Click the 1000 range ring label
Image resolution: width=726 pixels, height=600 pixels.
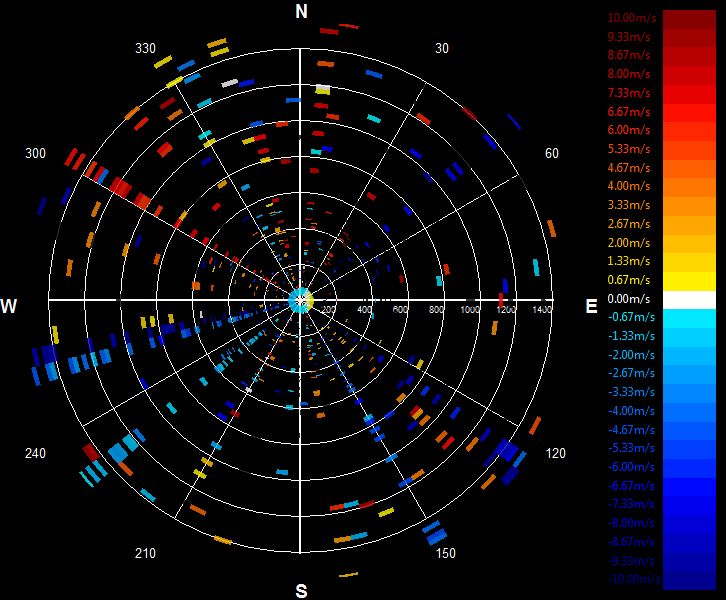tap(469, 309)
